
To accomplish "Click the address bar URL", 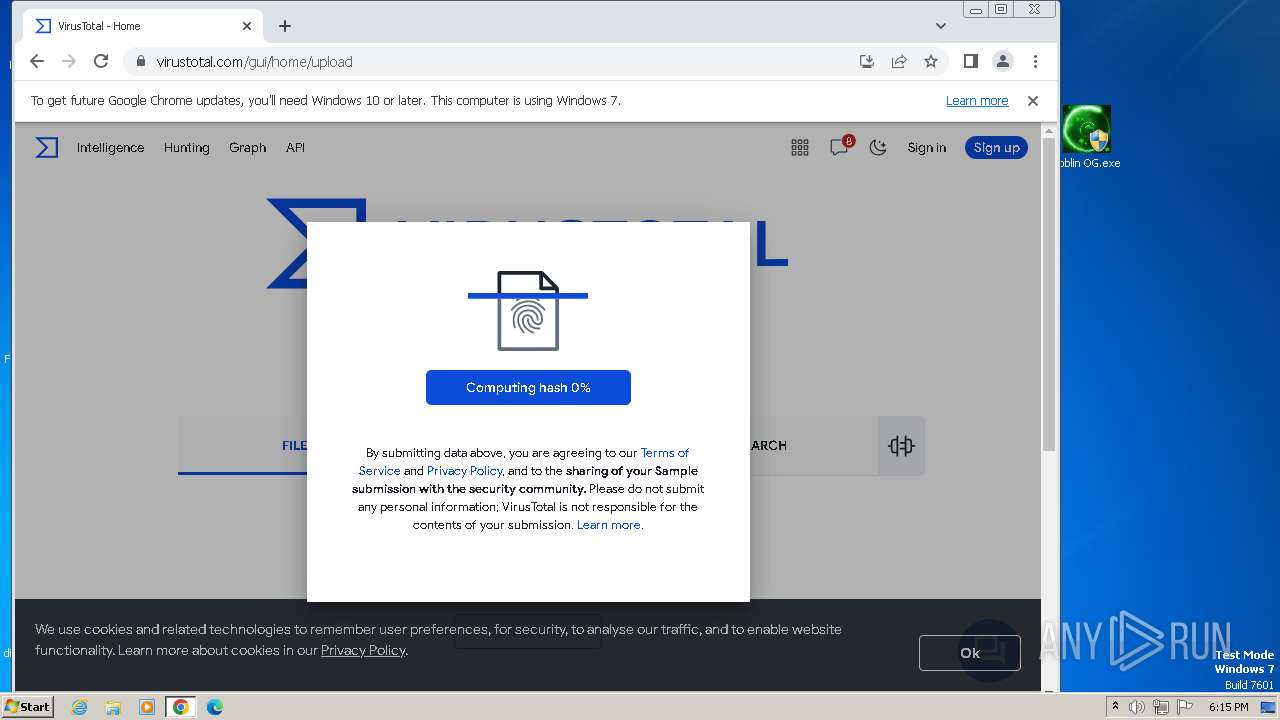I will coord(255,62).
